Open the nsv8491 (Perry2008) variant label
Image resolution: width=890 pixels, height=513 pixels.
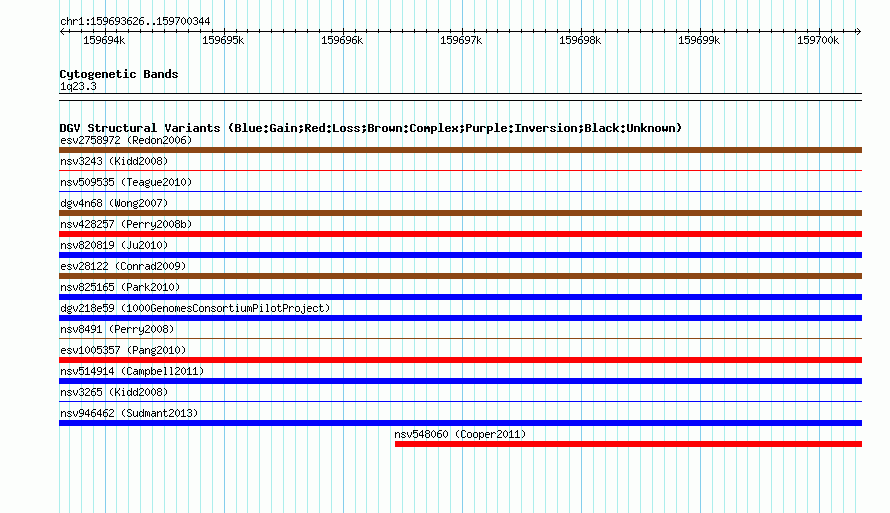(x=117, y=329)
